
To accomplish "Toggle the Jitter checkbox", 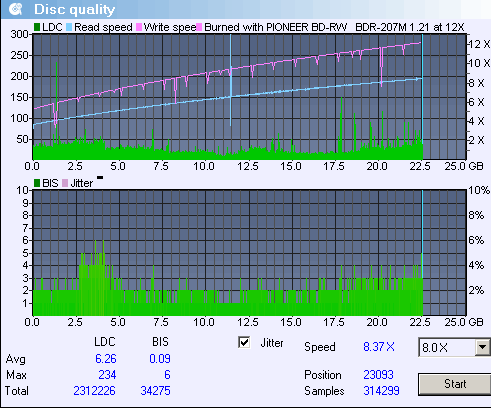I will [244, 342].
